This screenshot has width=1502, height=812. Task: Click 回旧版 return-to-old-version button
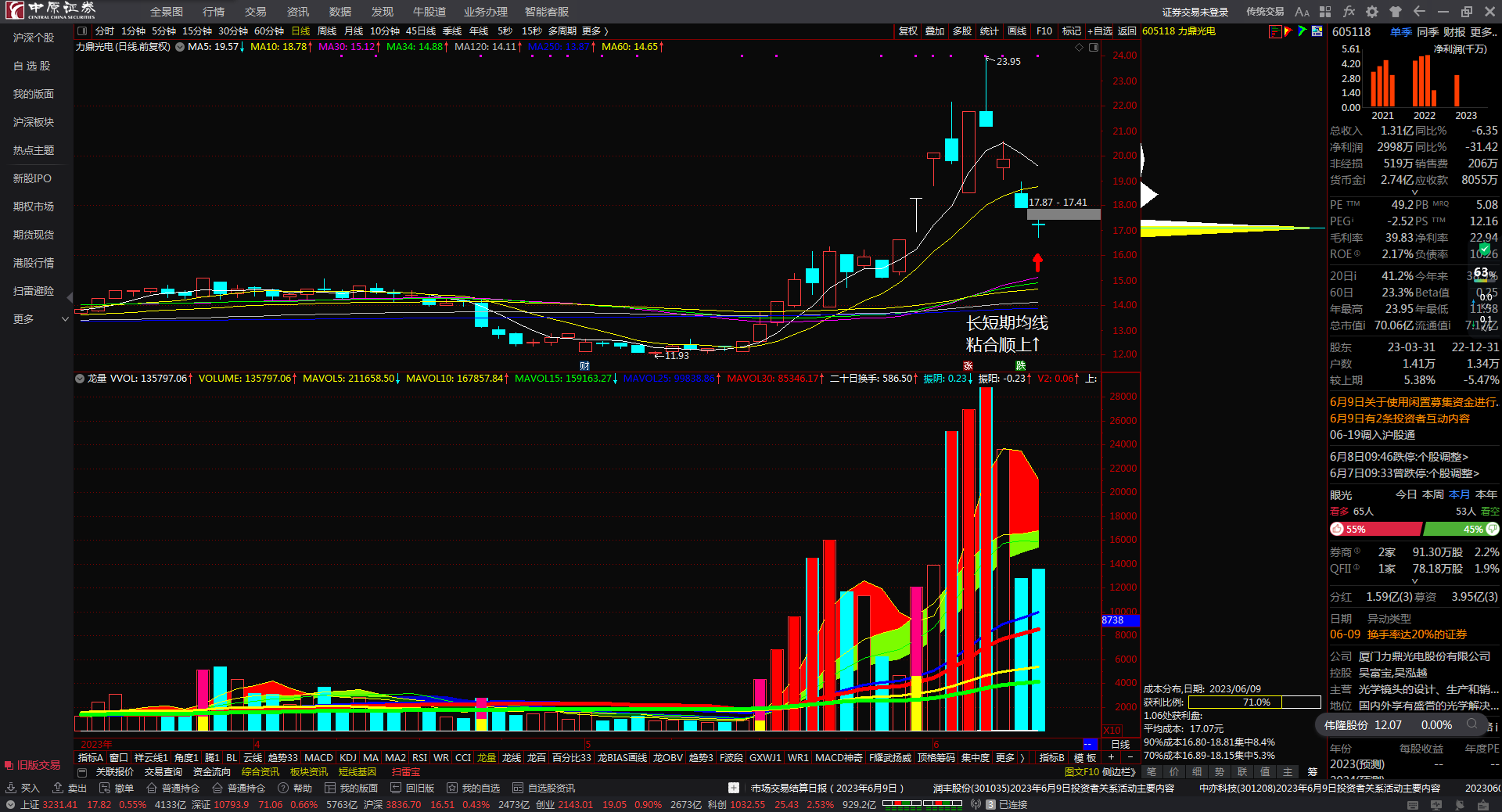coord(412,788)
